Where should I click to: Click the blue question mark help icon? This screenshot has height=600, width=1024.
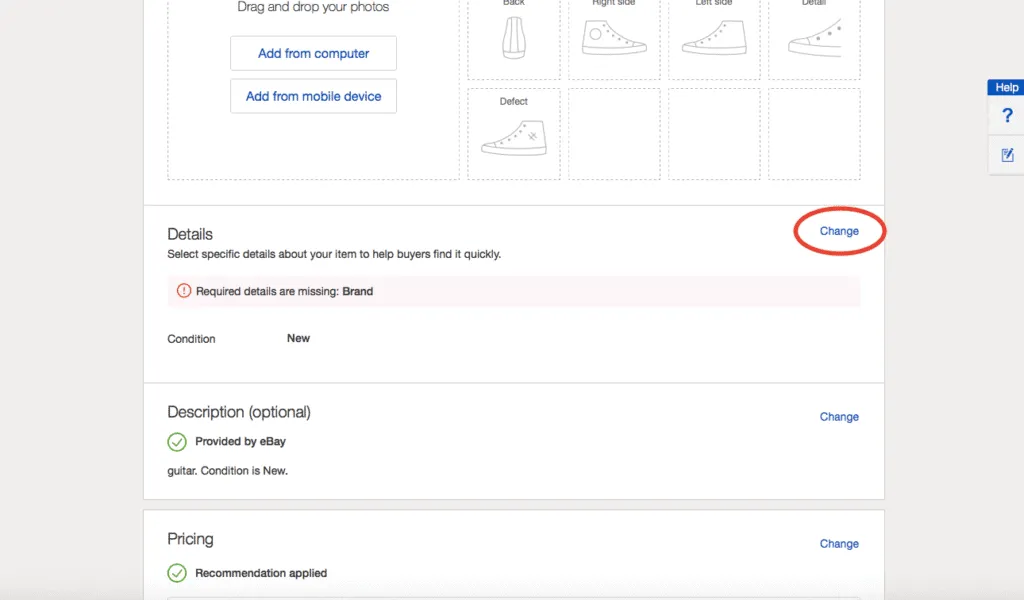click(x=1006, y=115)
